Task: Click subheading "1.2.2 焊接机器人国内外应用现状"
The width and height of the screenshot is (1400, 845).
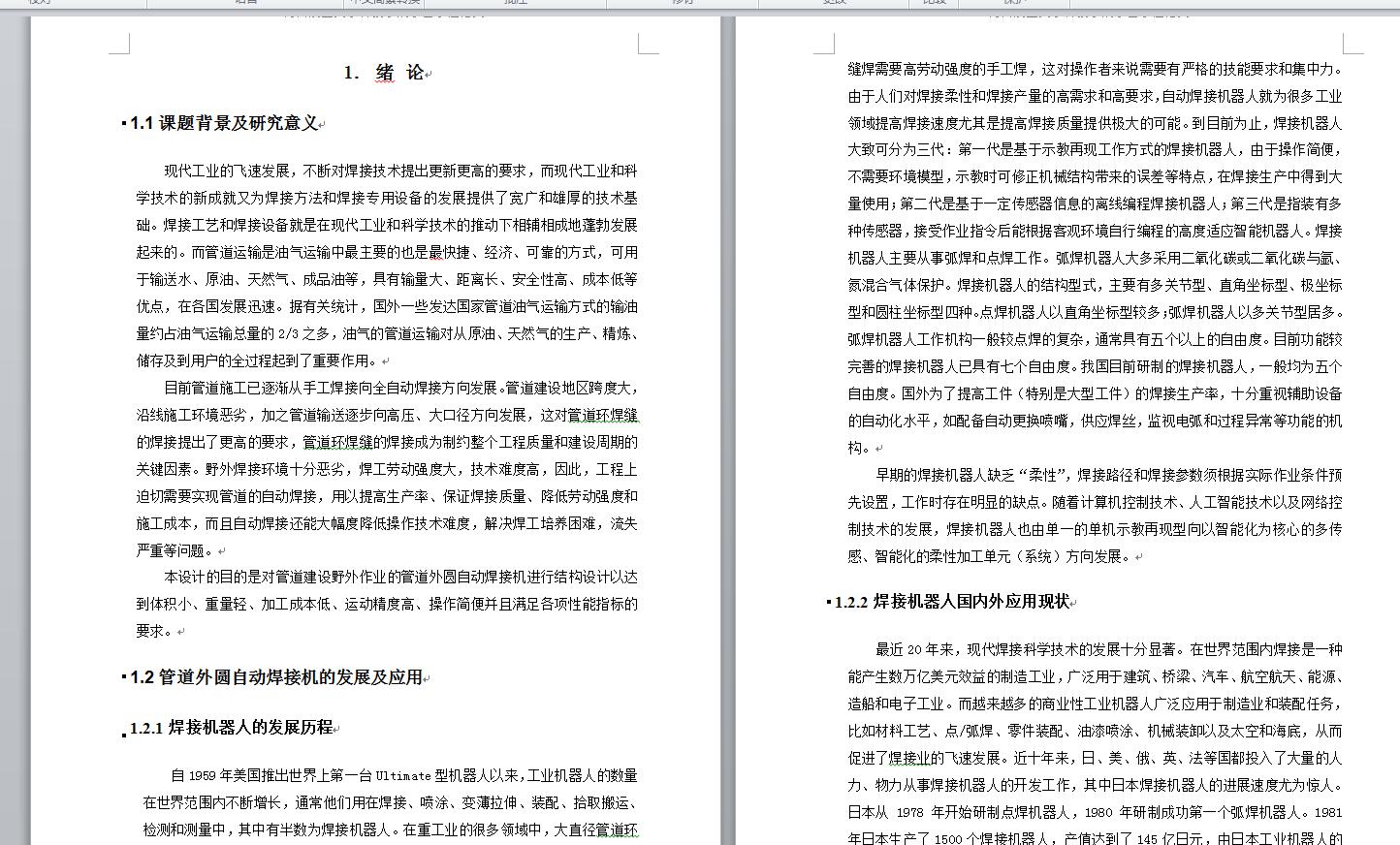Action: (952, 602)
